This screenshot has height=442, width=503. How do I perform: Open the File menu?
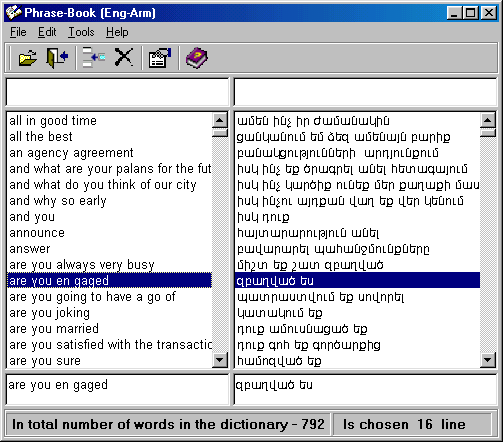tap(18, 32)
